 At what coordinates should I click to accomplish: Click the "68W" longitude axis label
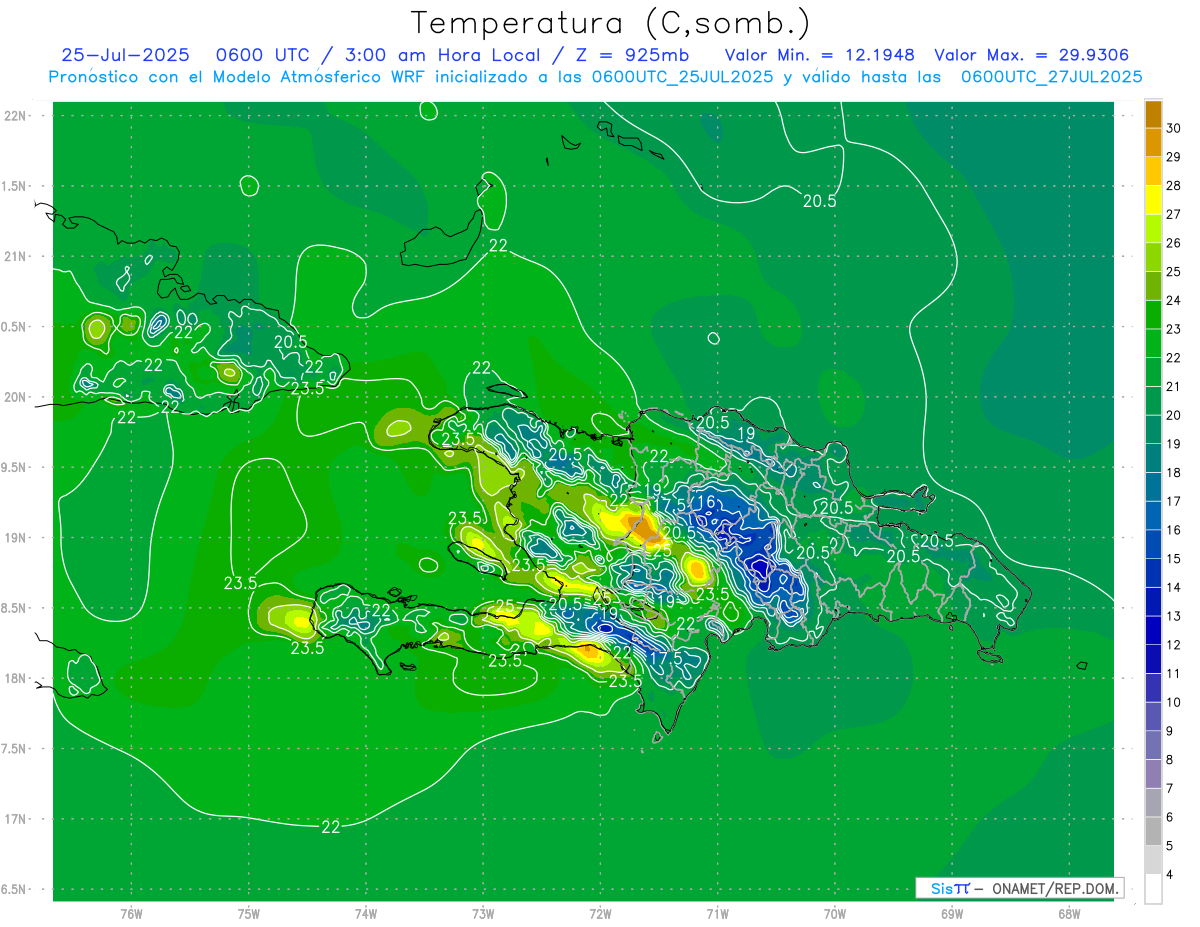1069,914
